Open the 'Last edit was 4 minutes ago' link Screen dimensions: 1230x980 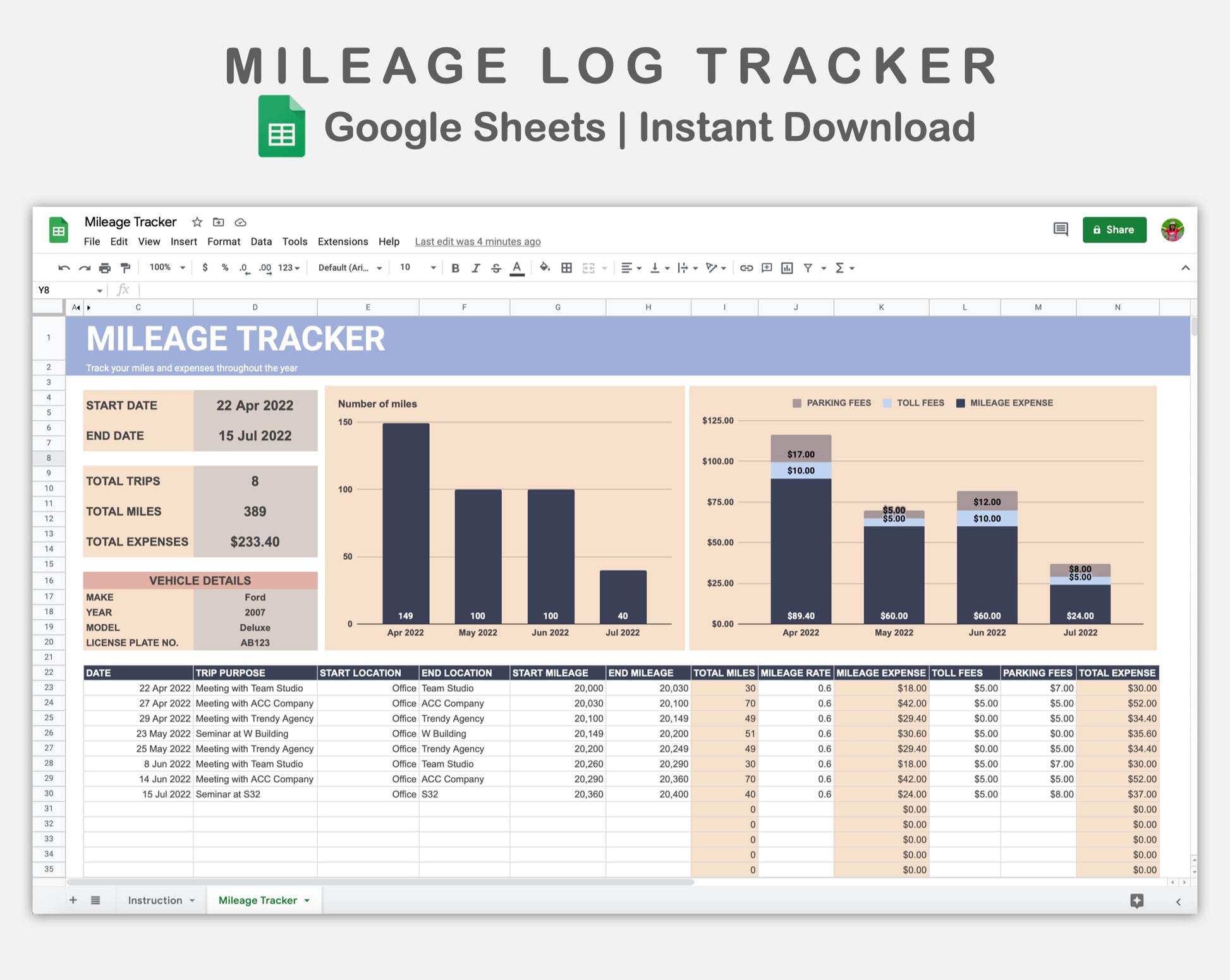pos(477,241)
